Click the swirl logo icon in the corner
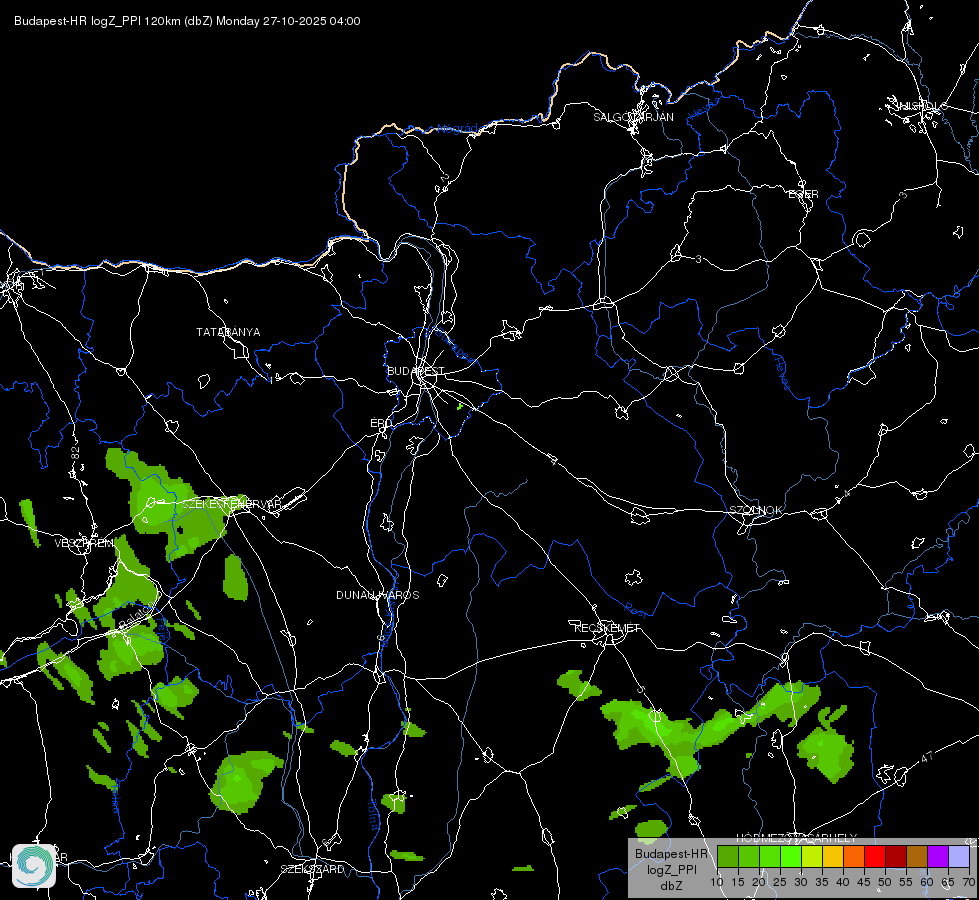The width and height of the screenshot is (979, 900). 34,866
